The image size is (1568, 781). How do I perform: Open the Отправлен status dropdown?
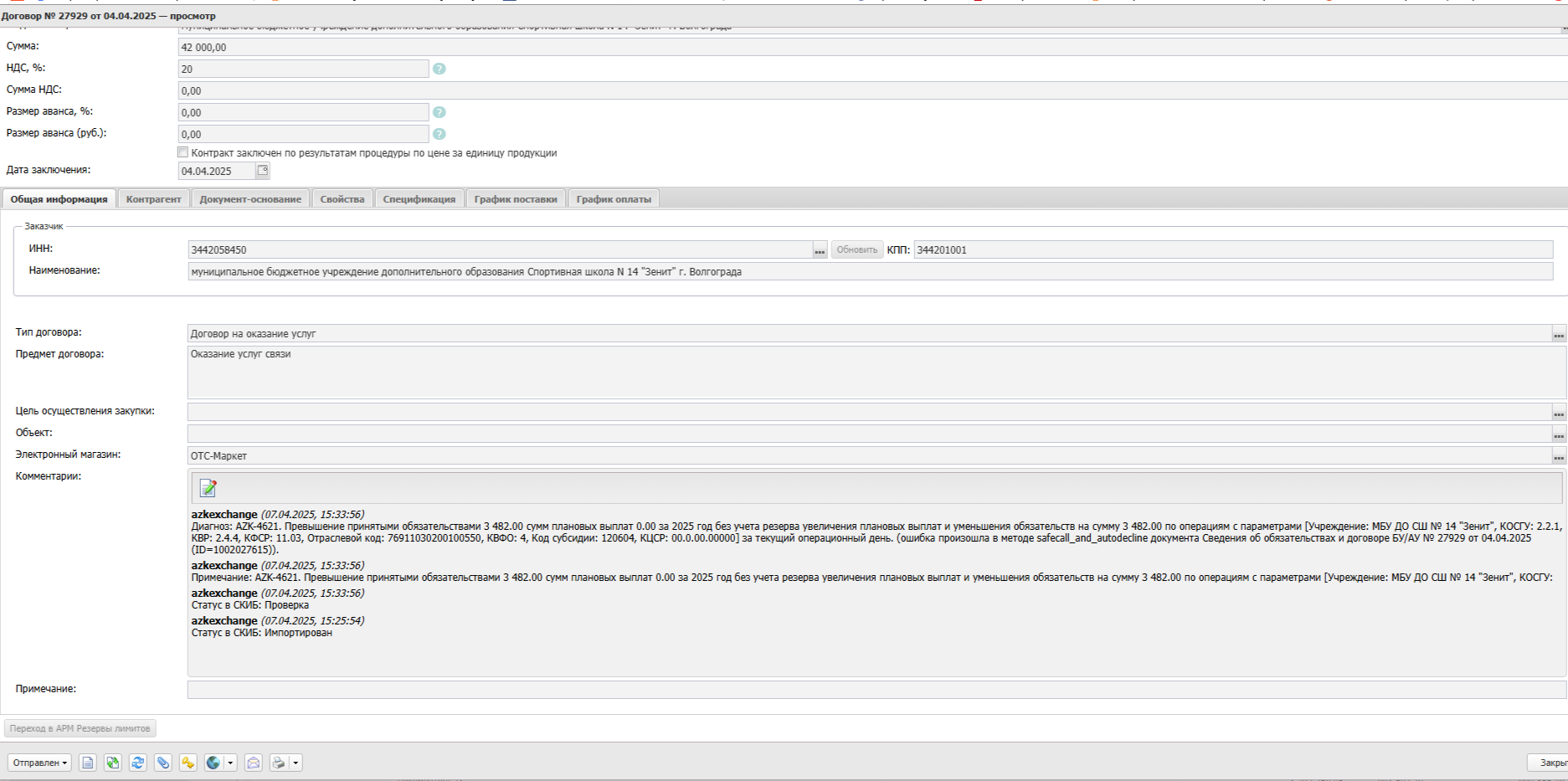(x=39, y=763)
